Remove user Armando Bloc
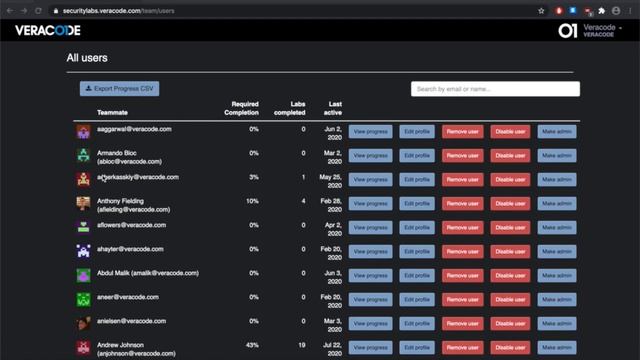 pyautogui.click(x=462, y=156)
